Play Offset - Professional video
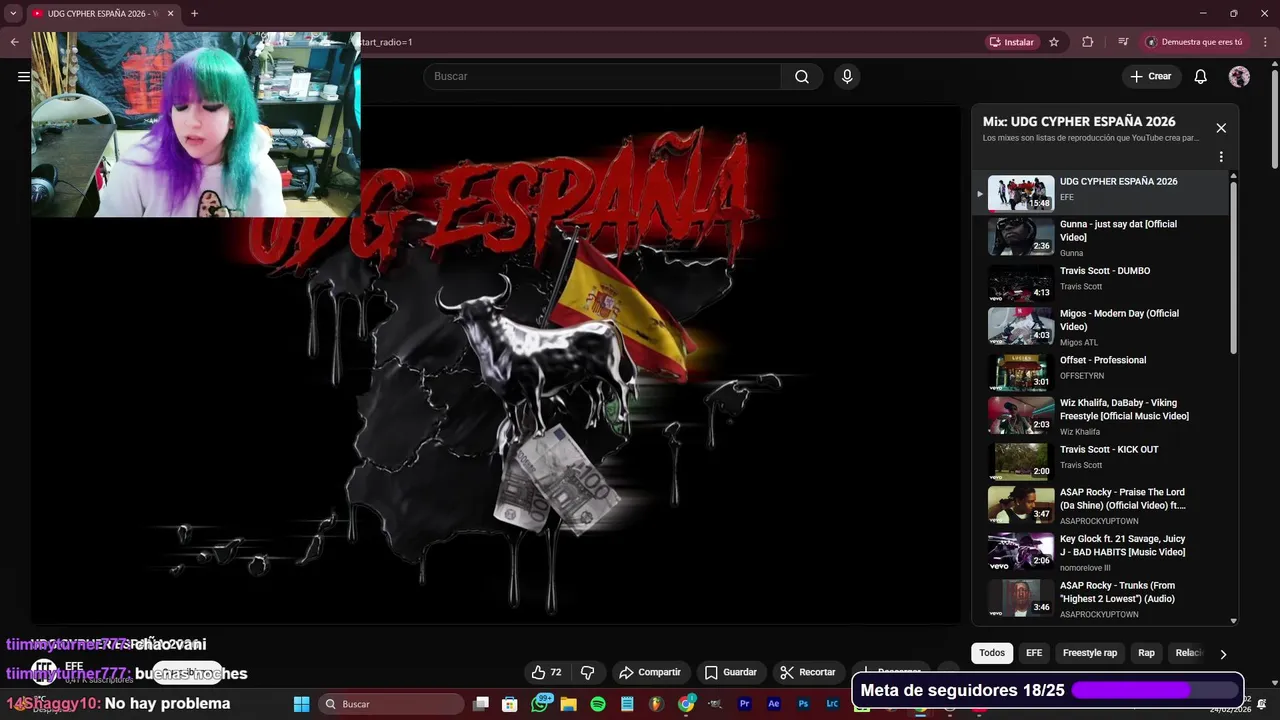 [x=1099, y=372]
